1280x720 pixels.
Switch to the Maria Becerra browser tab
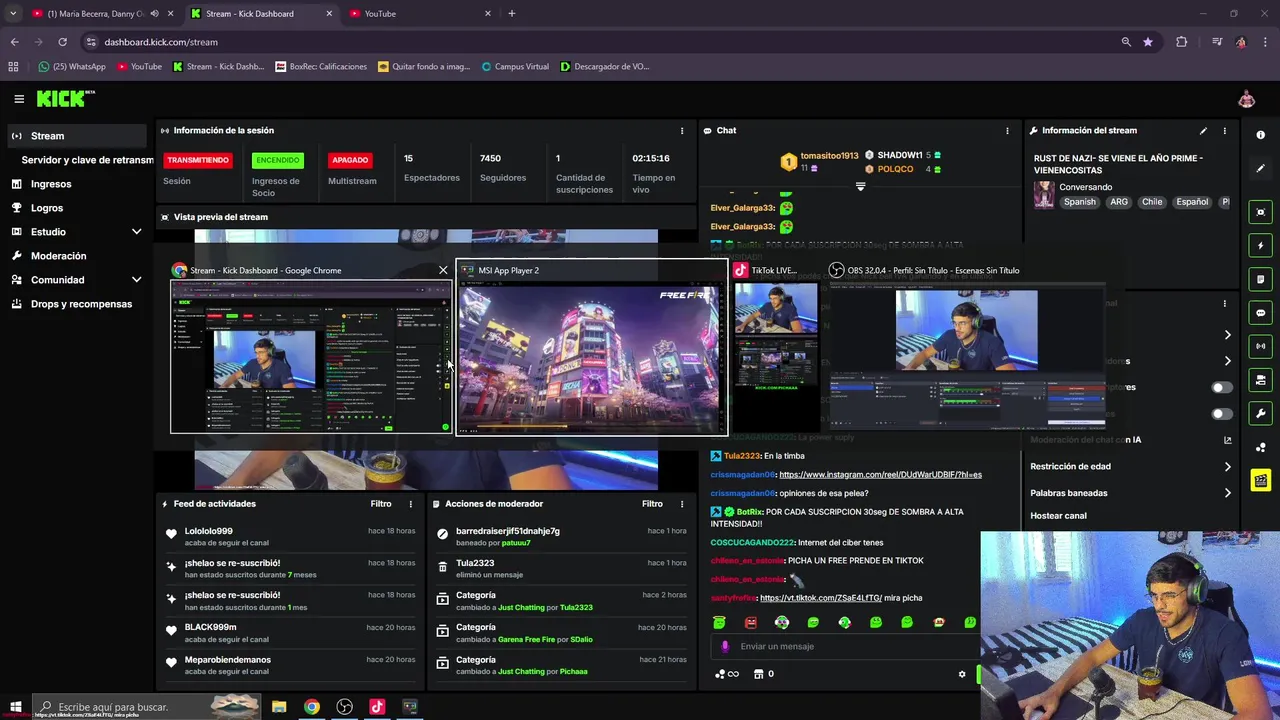coord(100,14)
